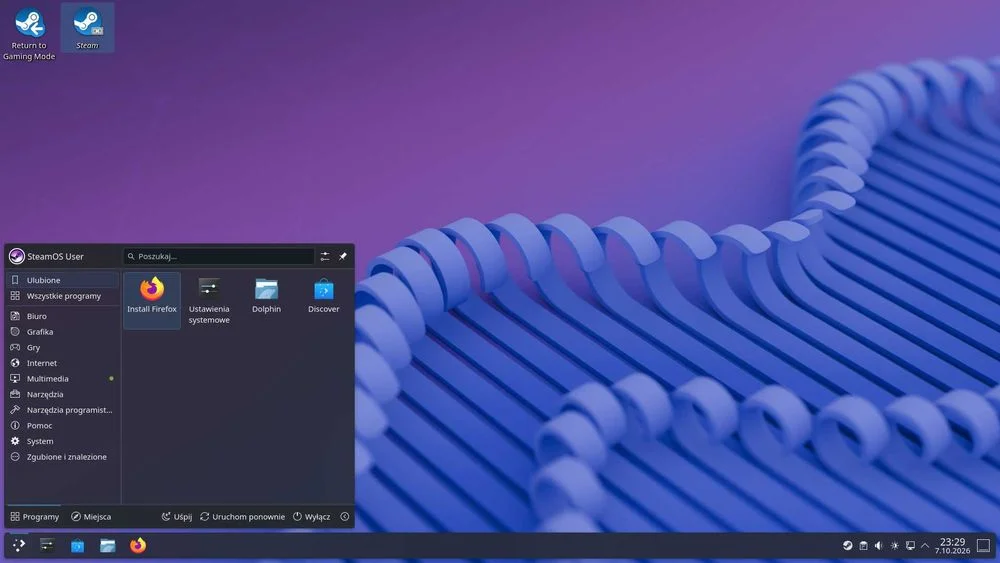Open the Pomoc category
The image size is (1000, 563).
click(62, 425)
